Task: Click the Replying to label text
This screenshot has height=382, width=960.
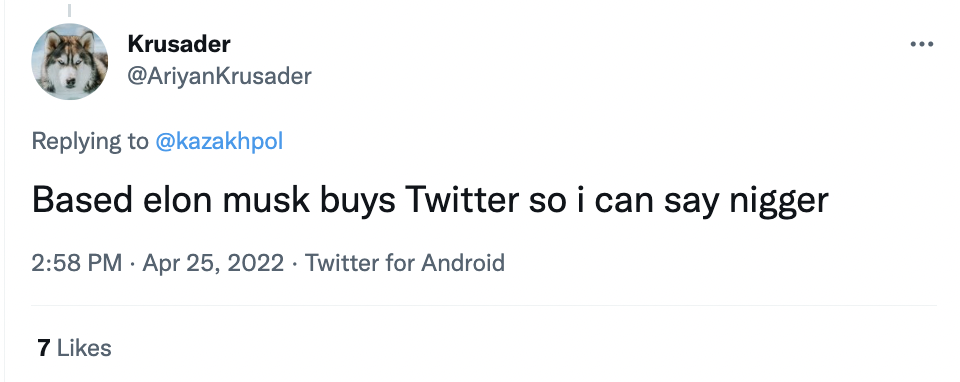Action: [90, 141]
